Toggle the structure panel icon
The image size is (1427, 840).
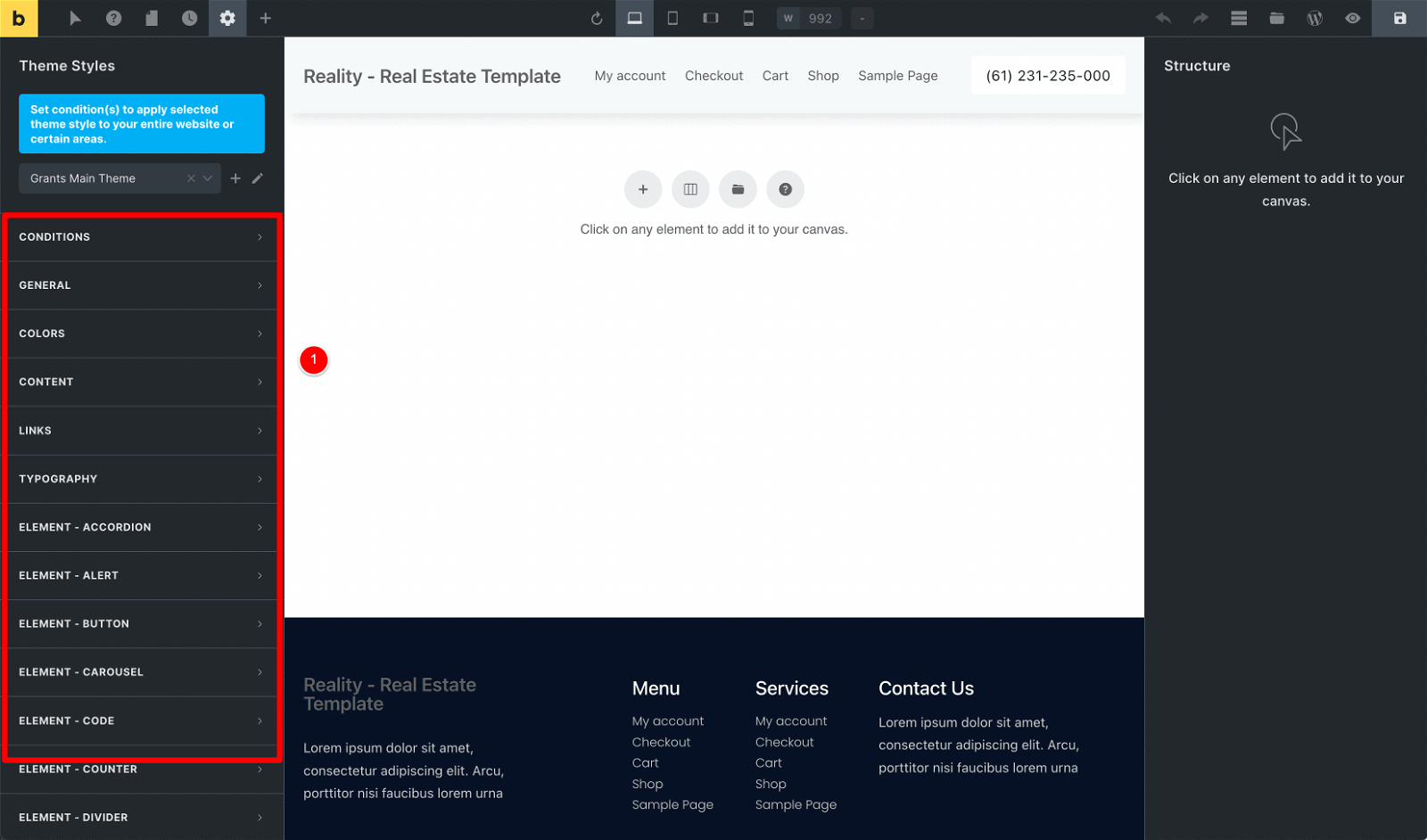pos(1239,18)
